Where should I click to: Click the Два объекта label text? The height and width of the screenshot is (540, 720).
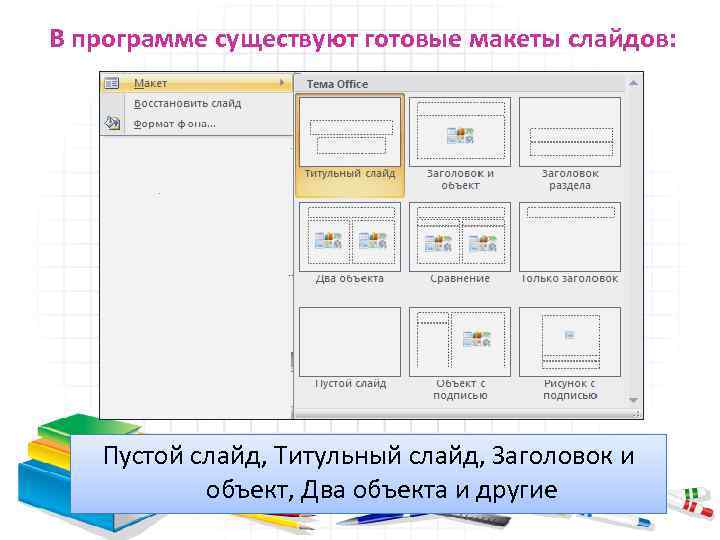tap(350, 278)
